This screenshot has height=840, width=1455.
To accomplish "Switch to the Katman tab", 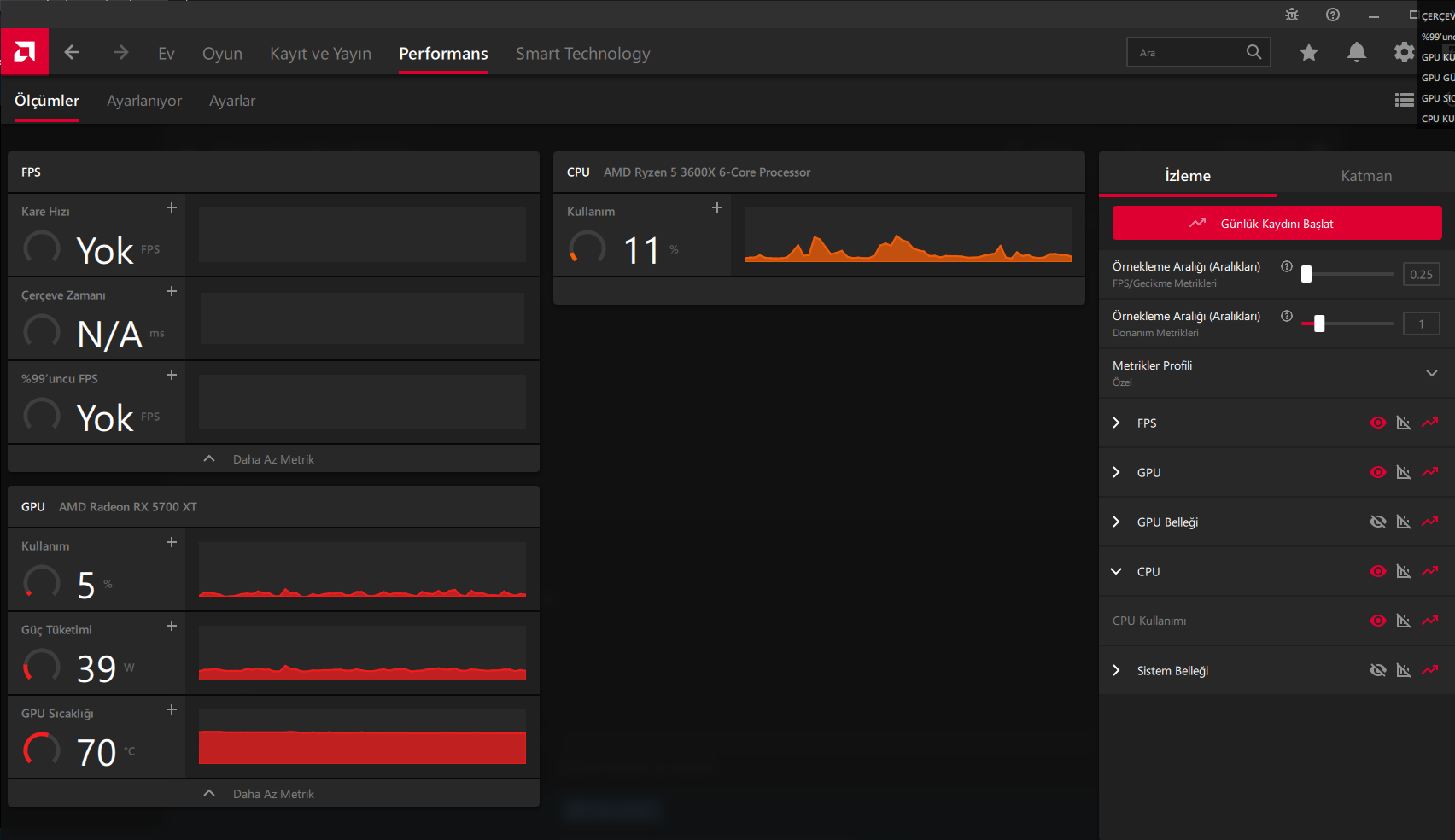I will point(1366,176).
